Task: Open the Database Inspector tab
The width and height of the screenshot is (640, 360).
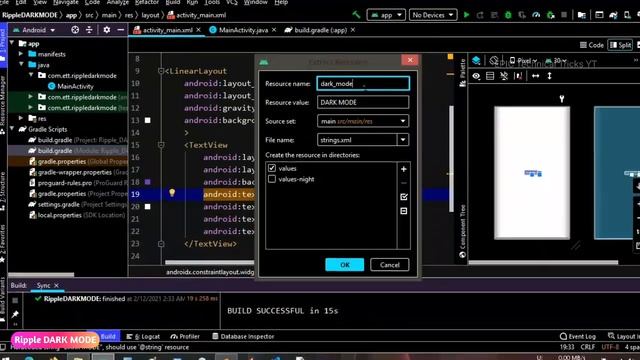Action: click(x=243, y=336)
